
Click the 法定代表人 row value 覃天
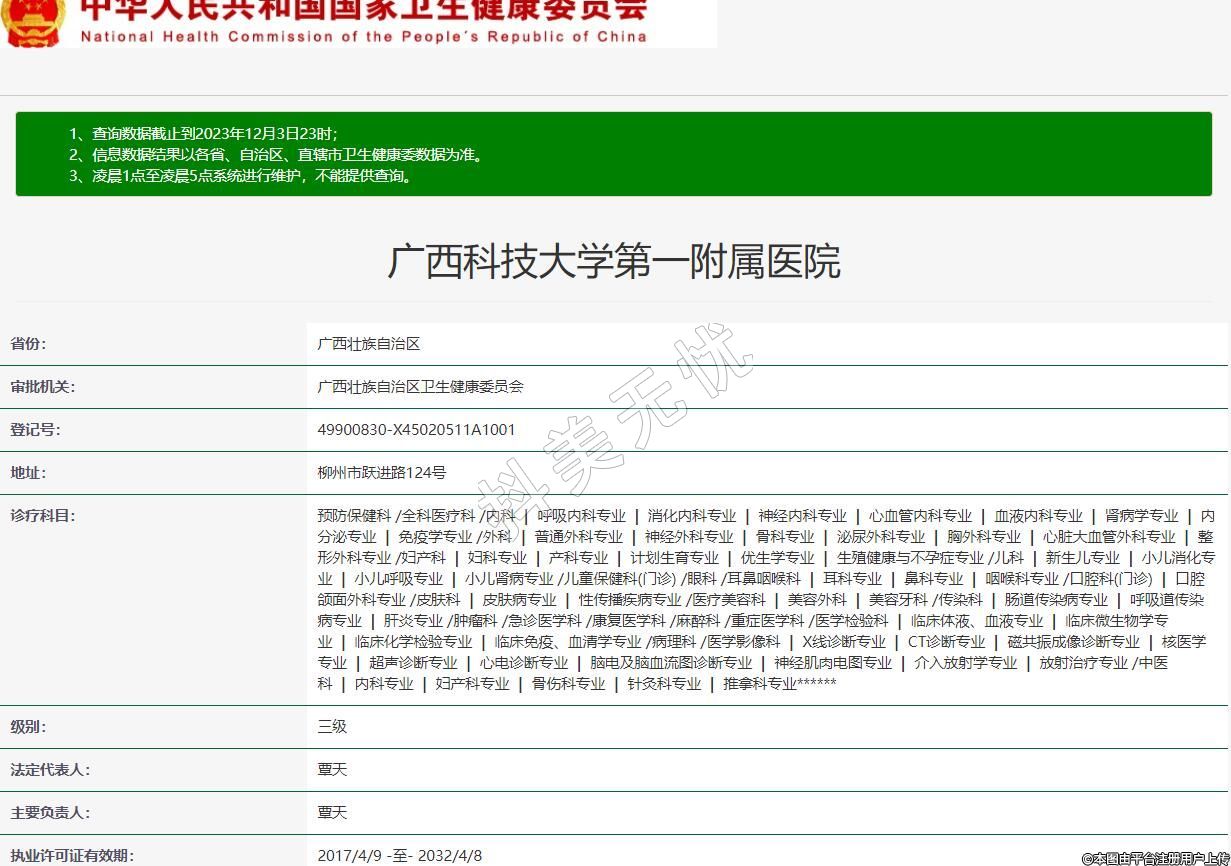point(332,770)
